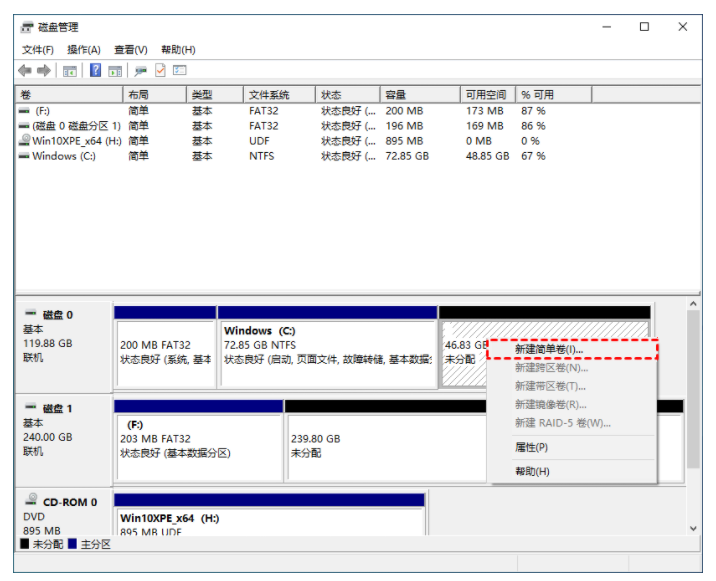Image resolution: width=716 pixels, height=581 pixels.
Task: Click the 磁盘 0 disk icon
Action: [x=30, y=315]
